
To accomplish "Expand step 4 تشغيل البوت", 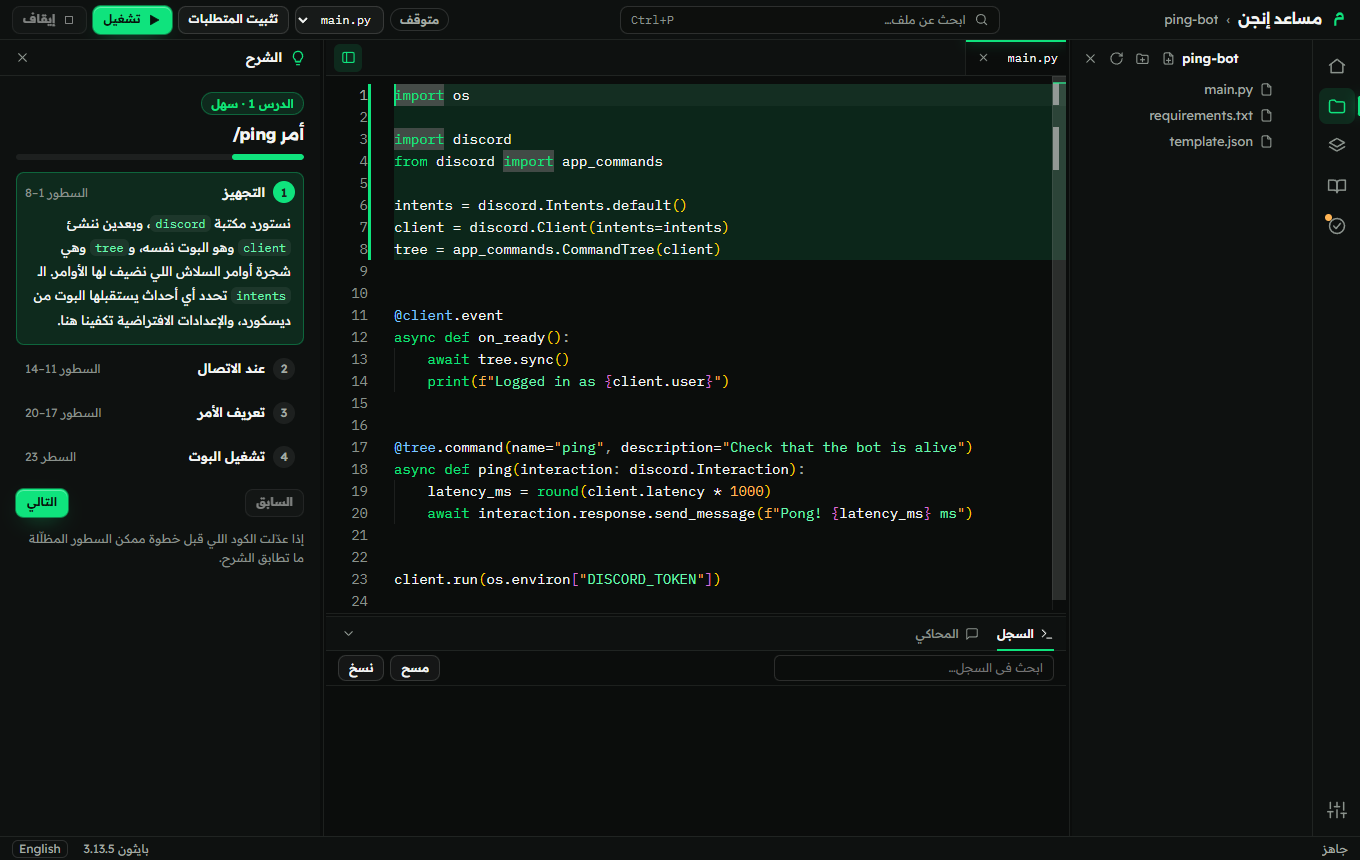I will pos(160,457).
